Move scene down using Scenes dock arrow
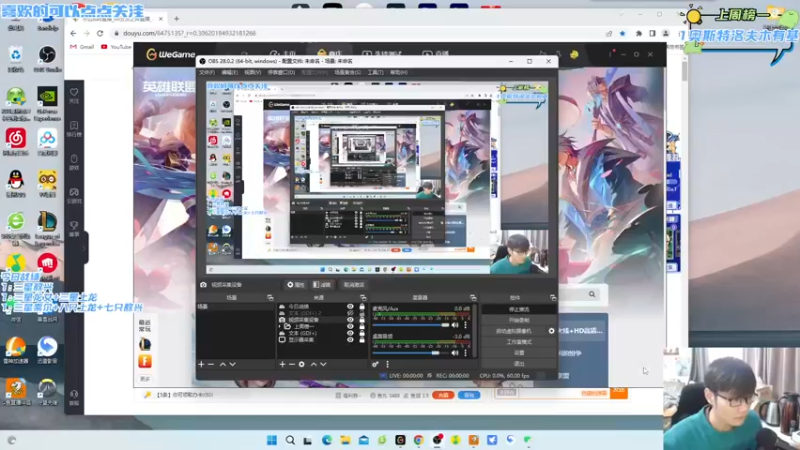The width and height of the screenshot is (800, 450). (x=232, y=364)
